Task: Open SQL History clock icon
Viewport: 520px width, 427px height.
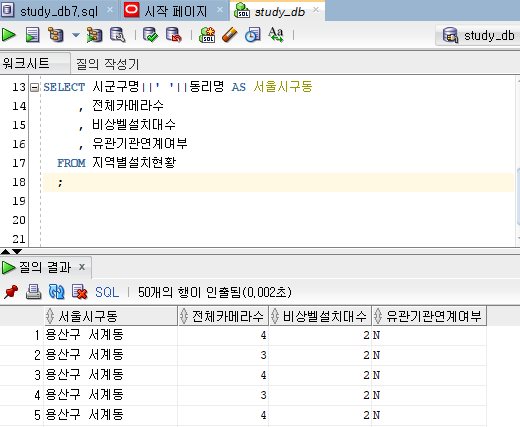Action: (253, 35)
